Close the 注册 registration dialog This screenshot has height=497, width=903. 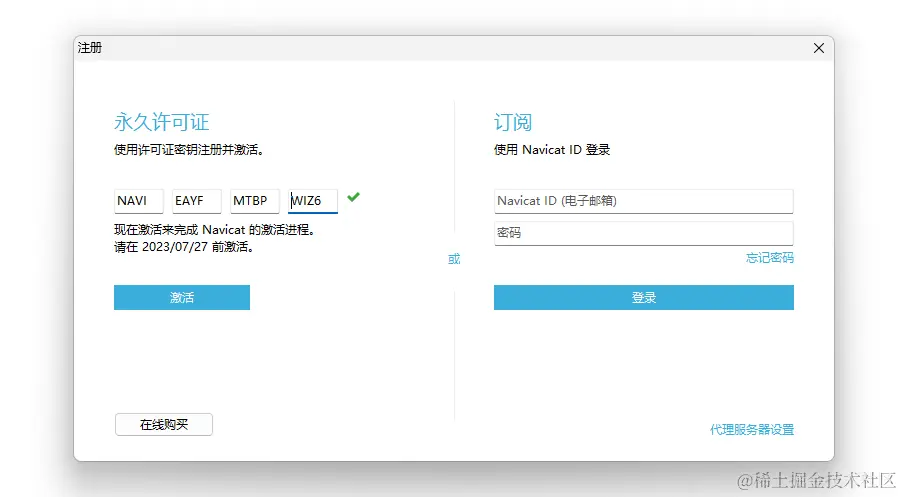[x=819, y=48]
